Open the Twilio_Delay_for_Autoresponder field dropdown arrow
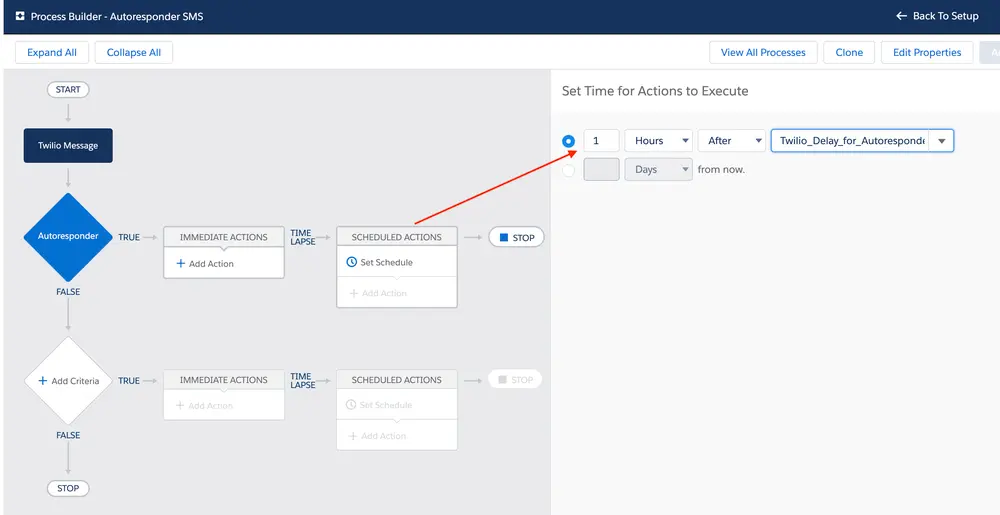The width and height of the screenshot is (1000, 515). tap(941, 141)
